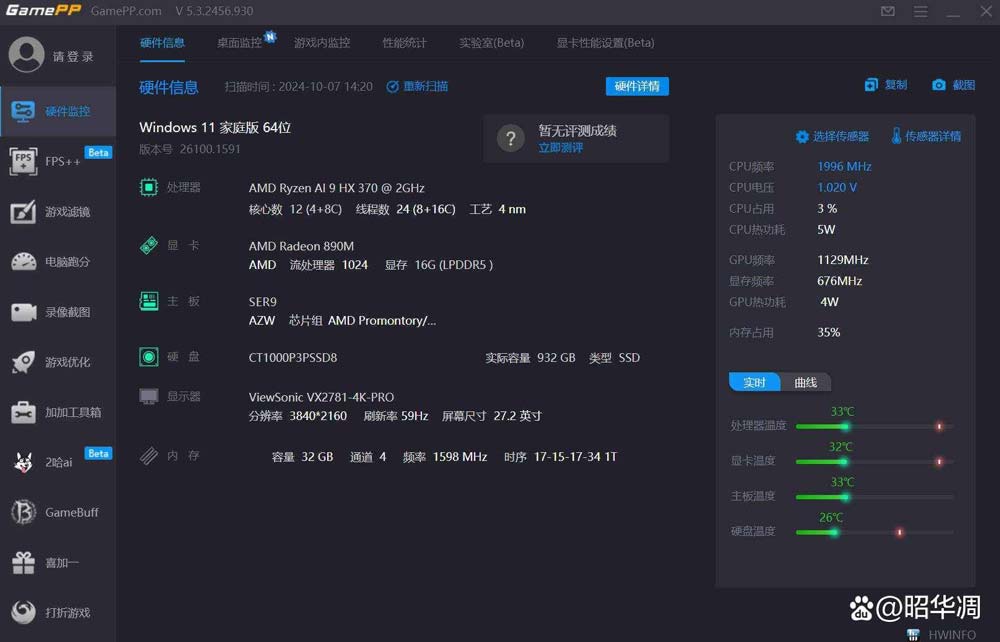Click the 主板温度 slider

tap(874, 497)
